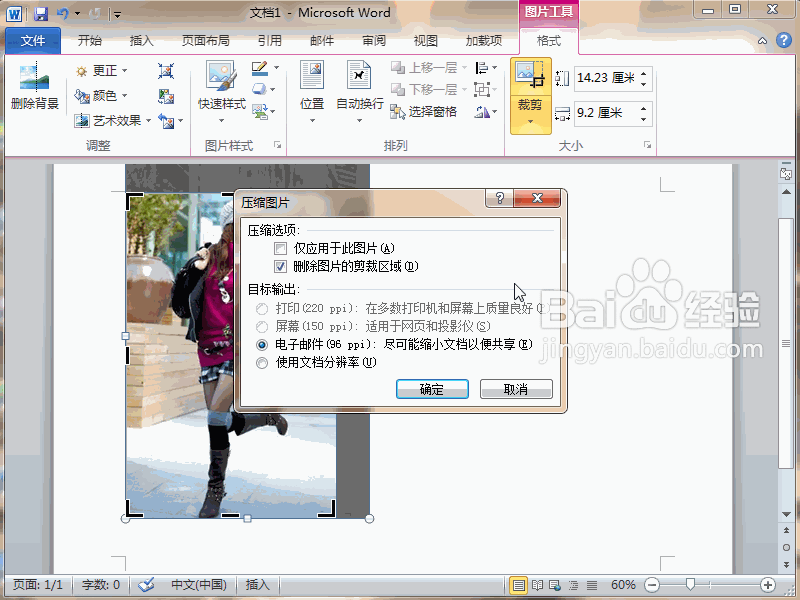Switch to the 插入 ribbon tab
This screenshot has height=600, width=800.
tap(140, 40)
